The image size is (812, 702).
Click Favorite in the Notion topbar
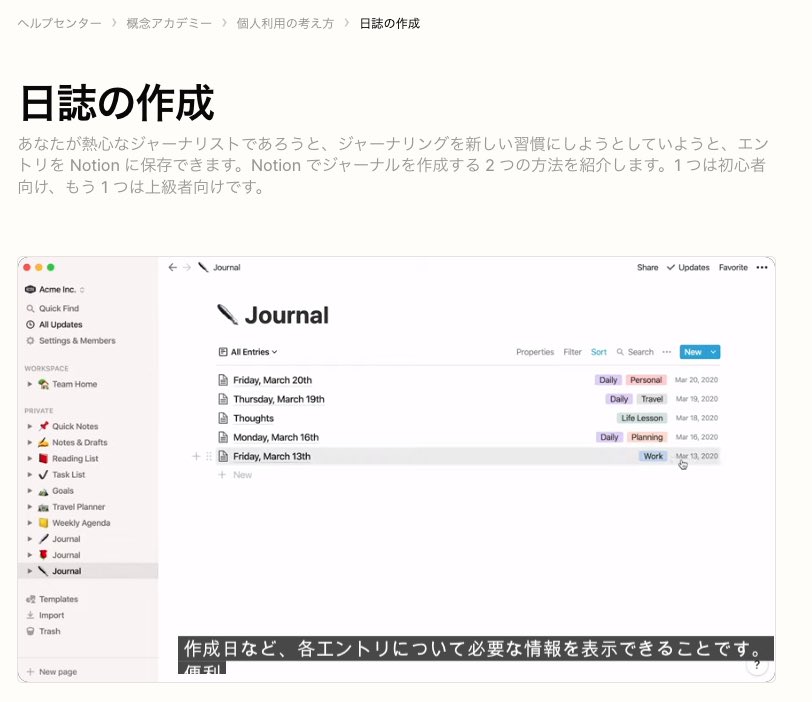pos(733,267)
